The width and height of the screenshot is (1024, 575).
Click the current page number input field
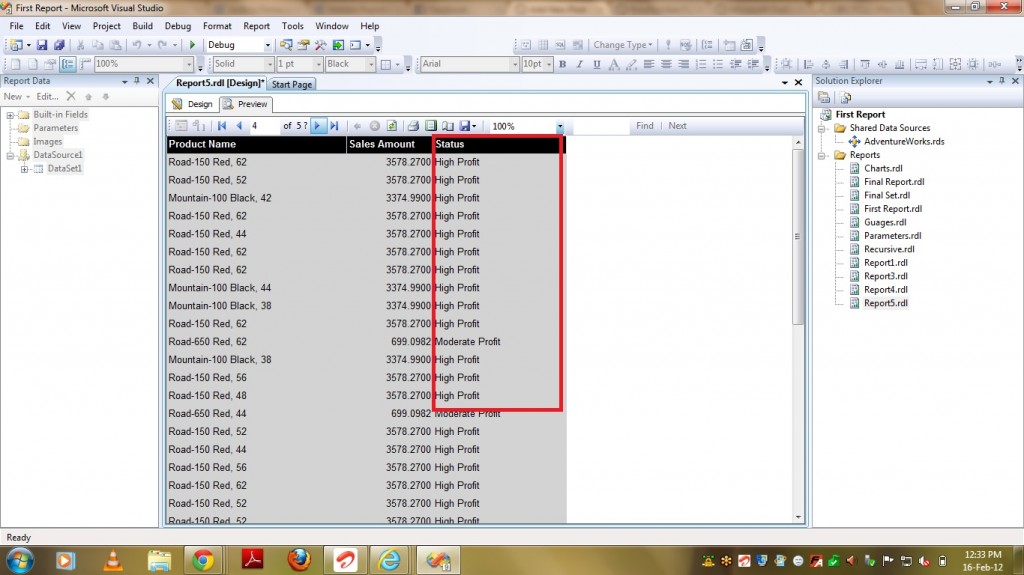coord(263,126)
